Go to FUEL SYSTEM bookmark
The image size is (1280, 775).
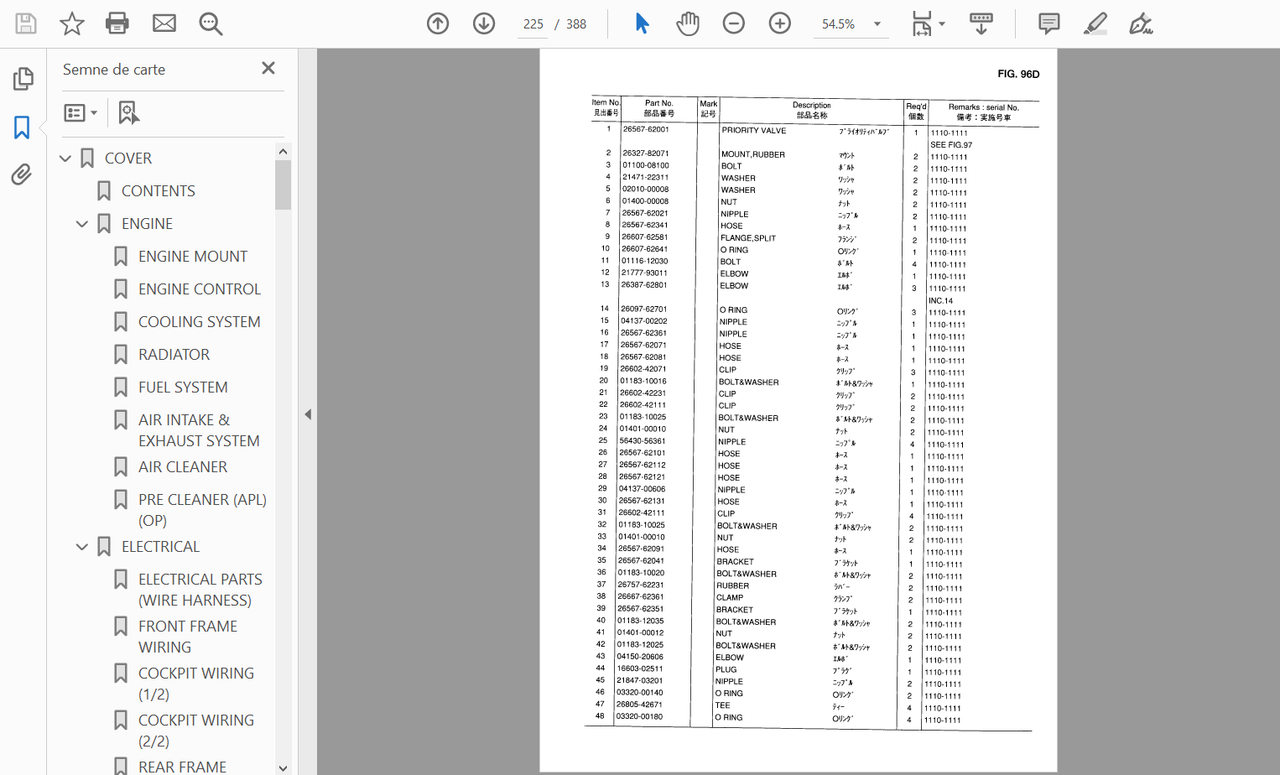tap(183, 387)
